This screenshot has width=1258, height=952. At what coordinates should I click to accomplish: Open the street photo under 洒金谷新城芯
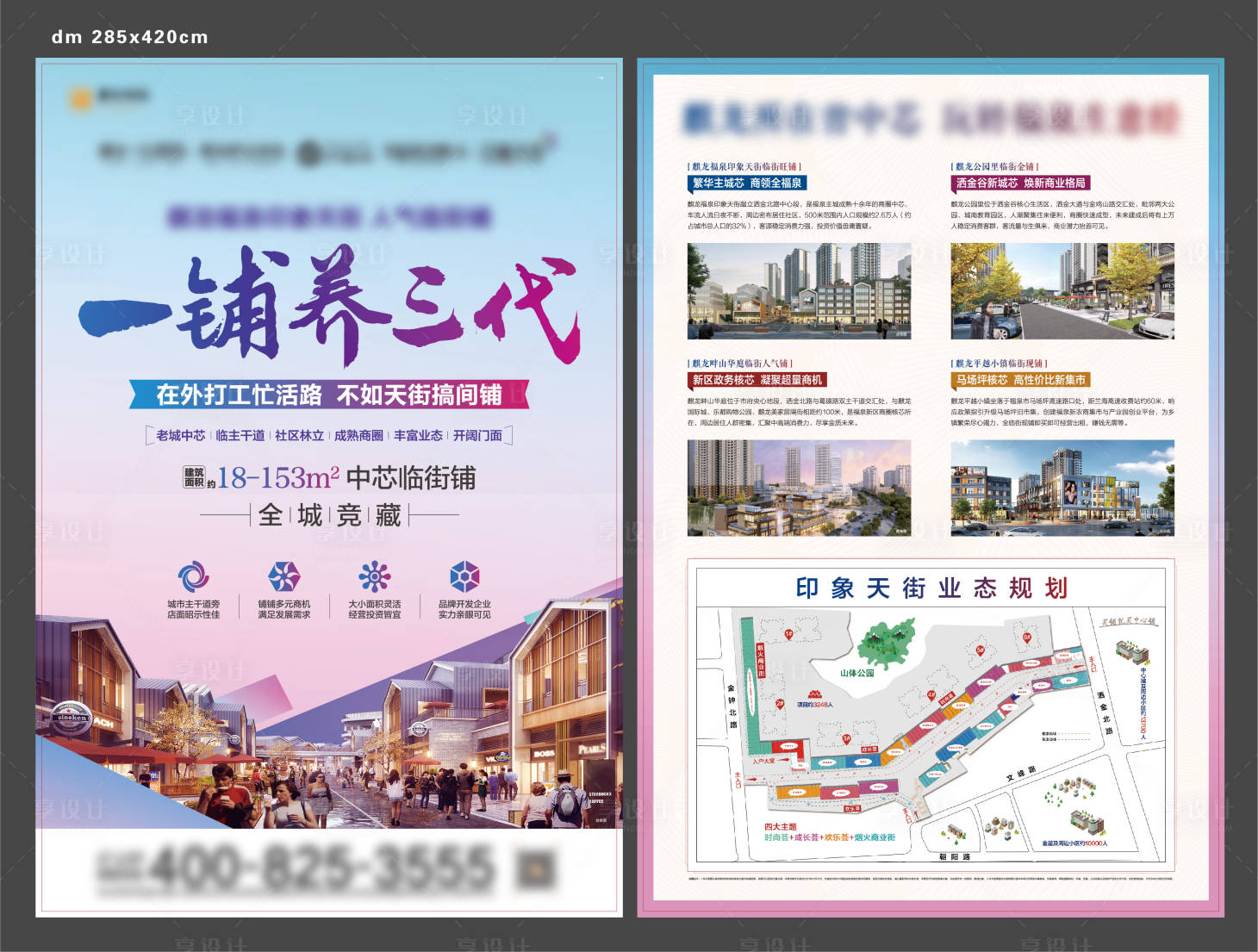pyautogui.click(x=1062, y=291)
